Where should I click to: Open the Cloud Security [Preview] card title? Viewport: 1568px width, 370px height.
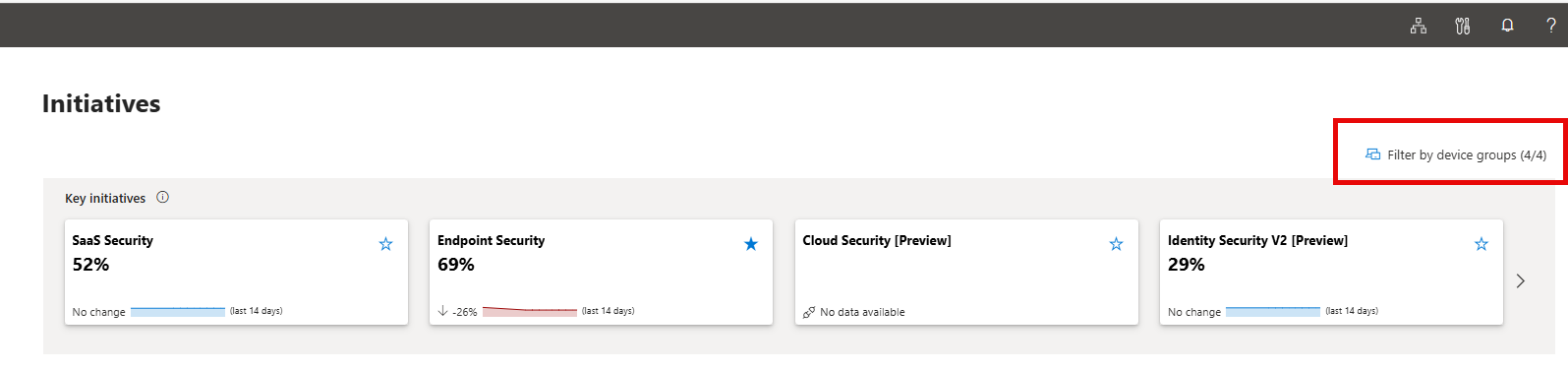(x=877, y=240)
